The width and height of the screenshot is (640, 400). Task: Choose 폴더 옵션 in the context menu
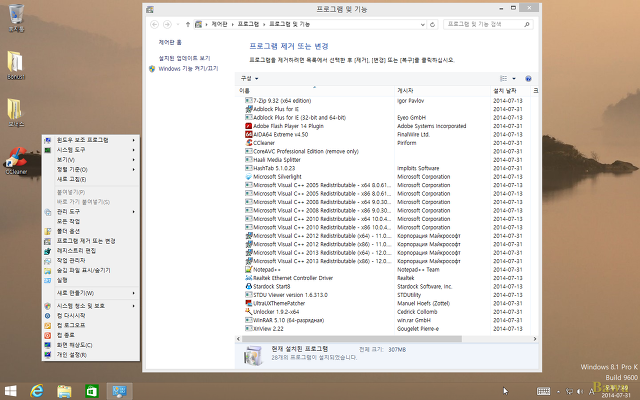[91, 231]
